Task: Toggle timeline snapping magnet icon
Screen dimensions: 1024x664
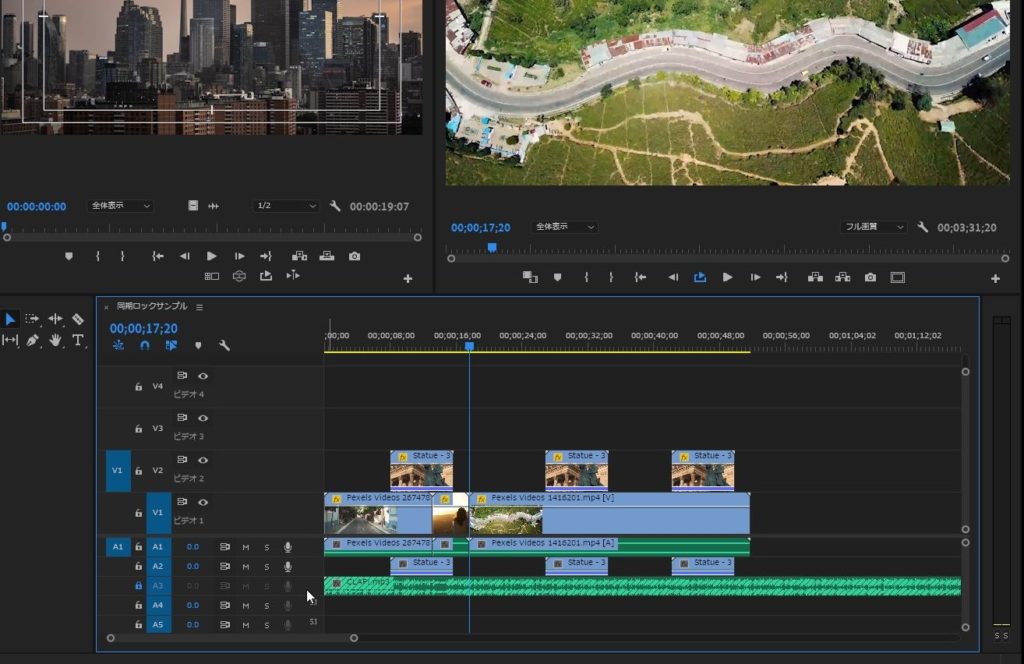Action: pyautogui.click(x=145, y=346)
